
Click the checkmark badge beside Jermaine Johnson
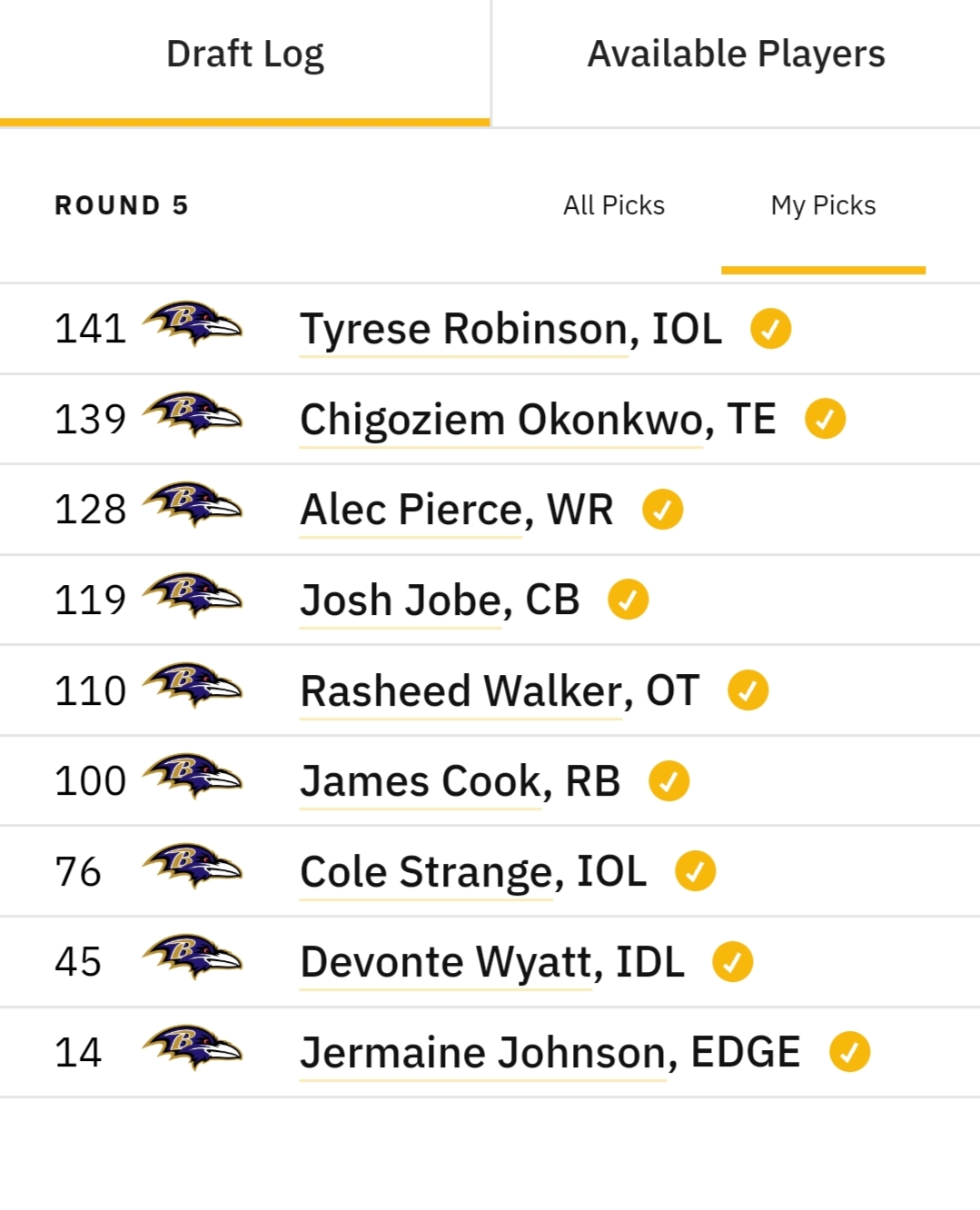tap(849, 1052)
